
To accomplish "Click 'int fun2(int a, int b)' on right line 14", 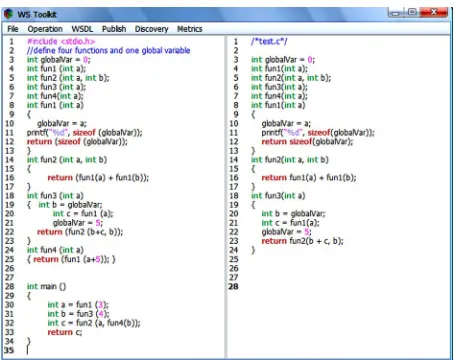I will 289,160.
